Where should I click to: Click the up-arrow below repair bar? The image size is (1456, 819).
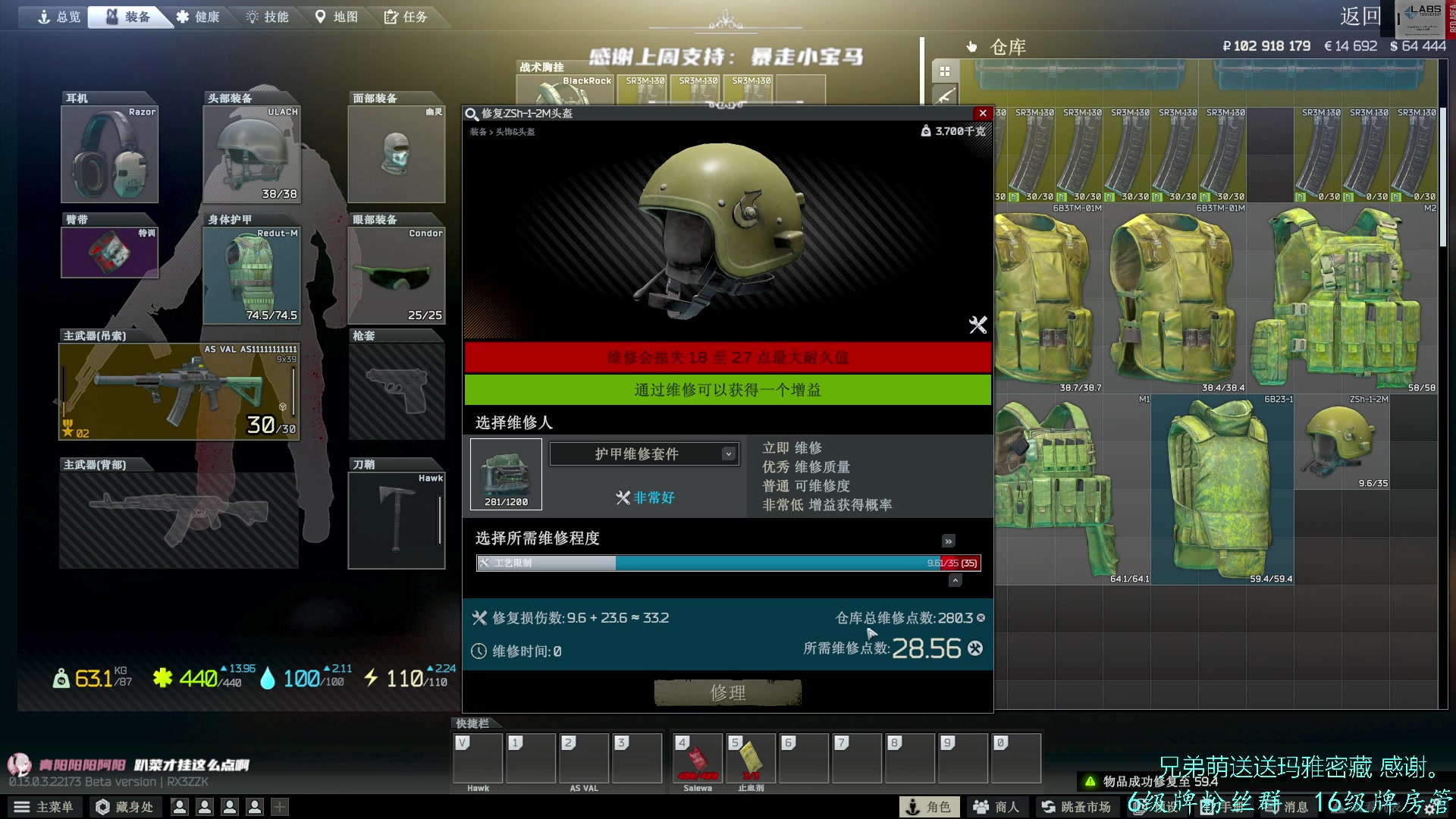coord(955,580)
